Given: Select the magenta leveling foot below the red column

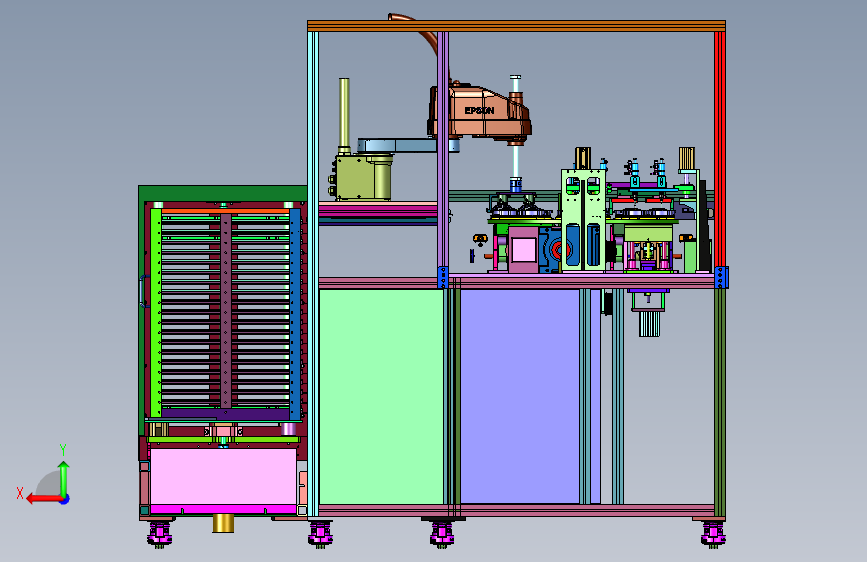Looking at the screenshot, I should pos(713,534).
